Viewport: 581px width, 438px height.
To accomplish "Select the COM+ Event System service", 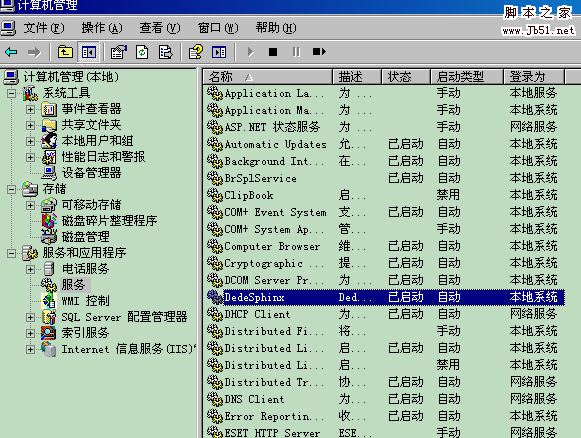I will click(385, 212).
